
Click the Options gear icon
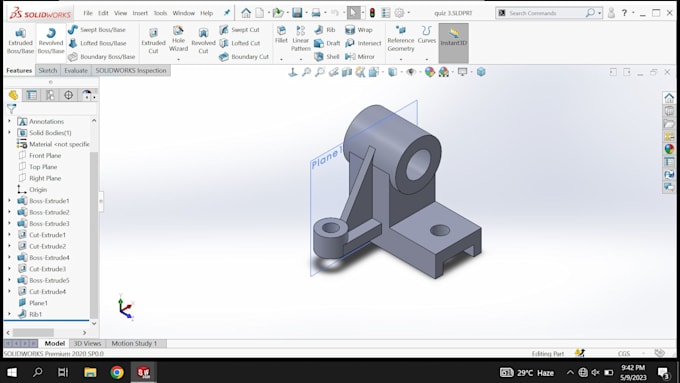(x=399, y=13)
